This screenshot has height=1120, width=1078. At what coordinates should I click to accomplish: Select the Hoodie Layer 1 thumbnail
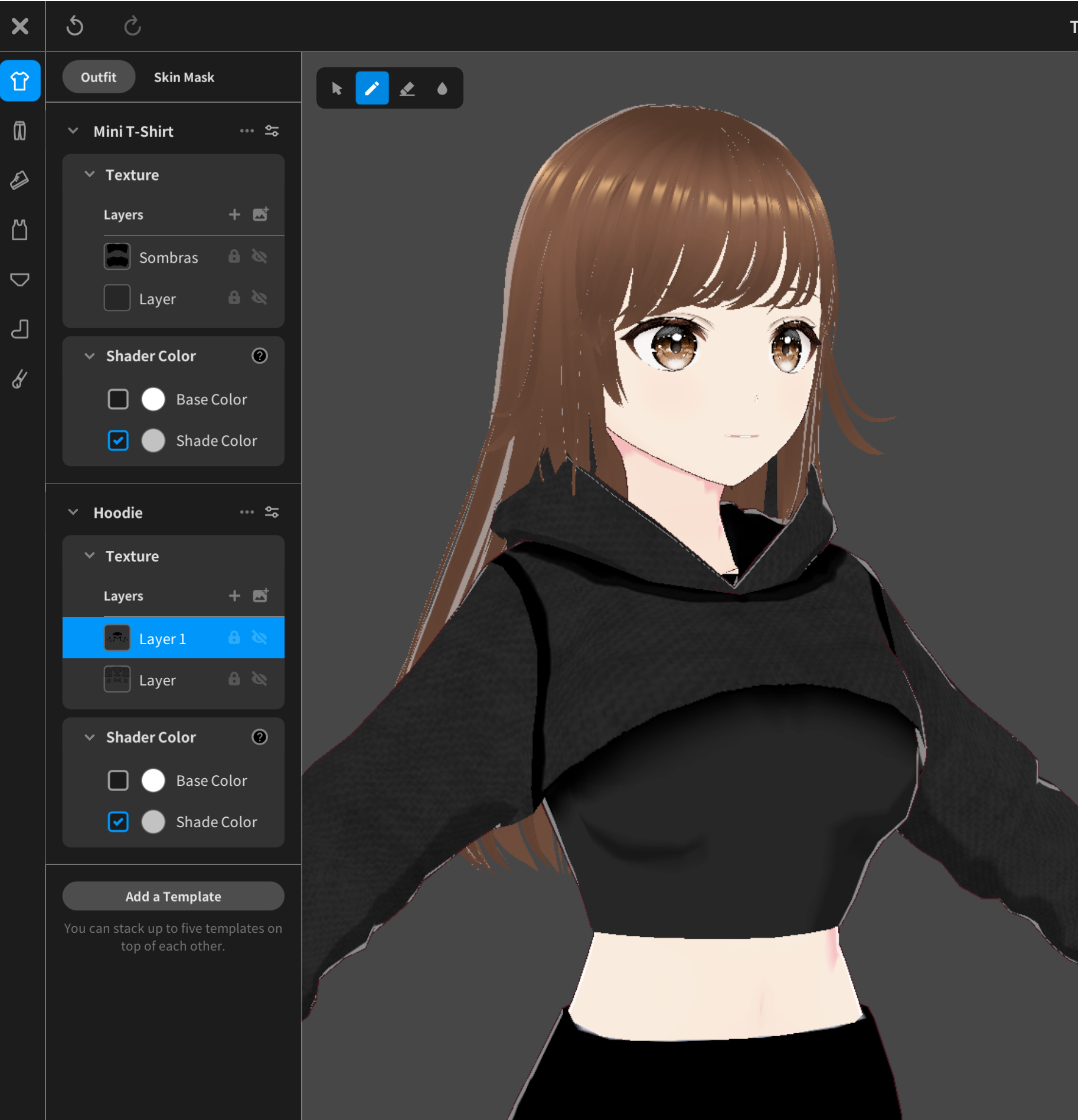(x=117, y=638)
